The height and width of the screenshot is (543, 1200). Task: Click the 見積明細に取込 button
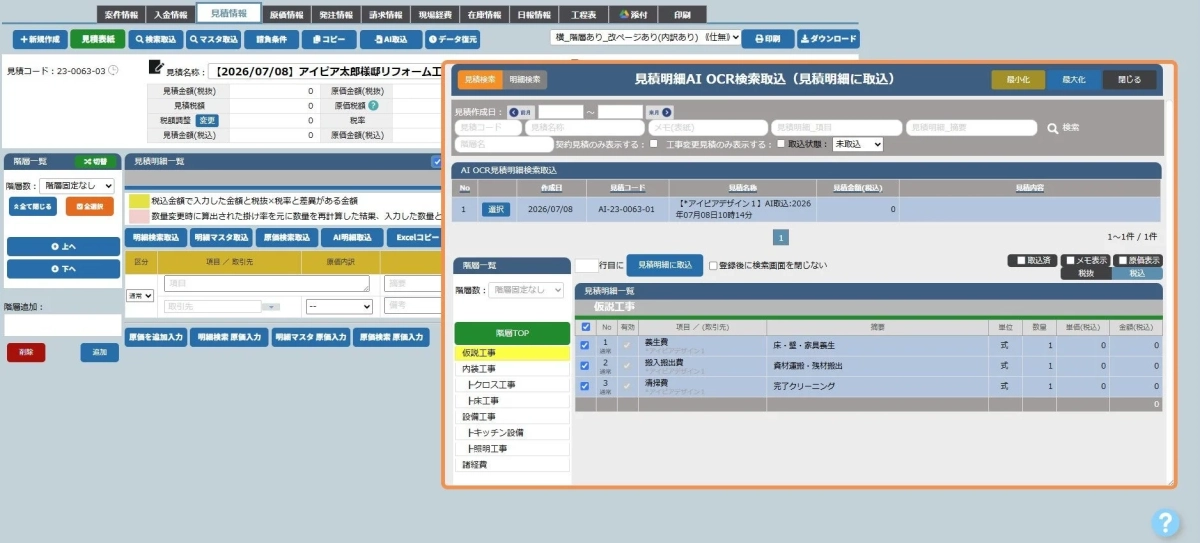(664, 265)
